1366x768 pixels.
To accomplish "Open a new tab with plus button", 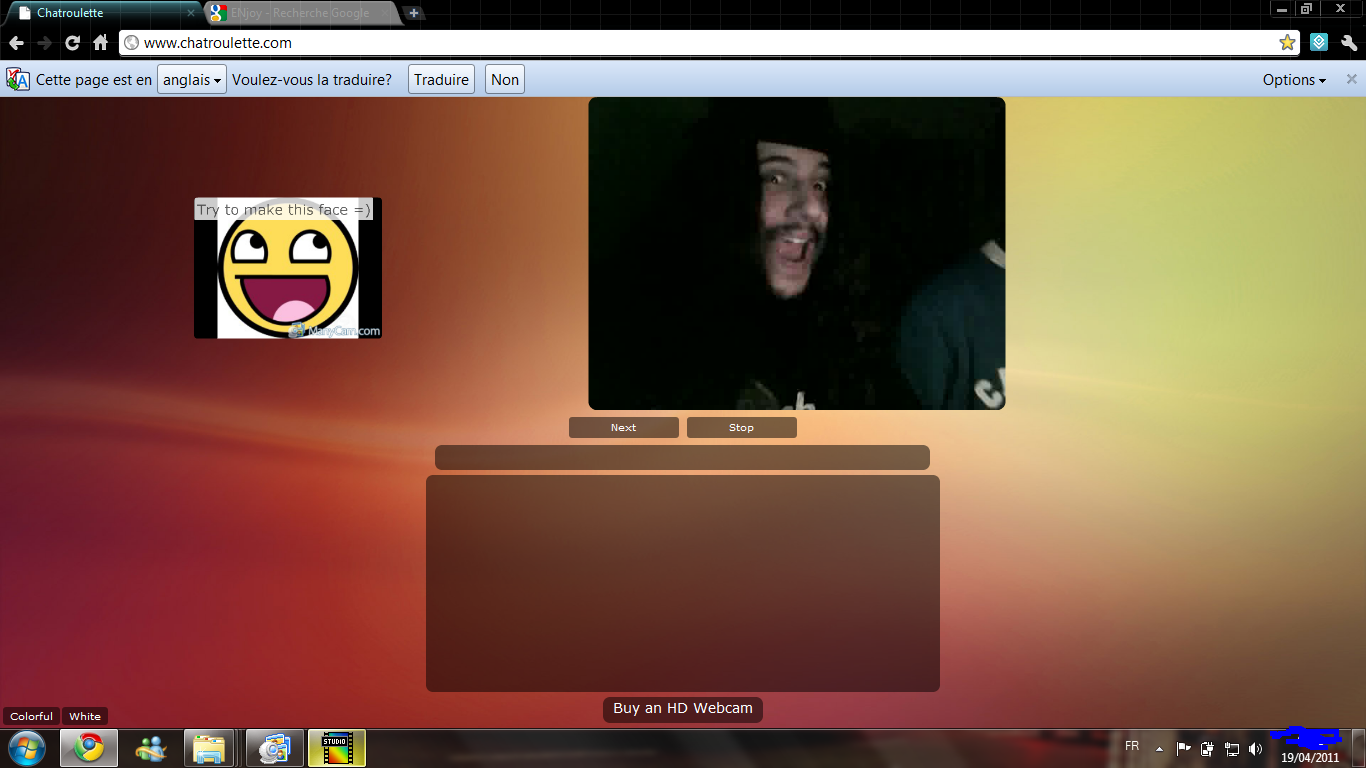I will (413, 13).
